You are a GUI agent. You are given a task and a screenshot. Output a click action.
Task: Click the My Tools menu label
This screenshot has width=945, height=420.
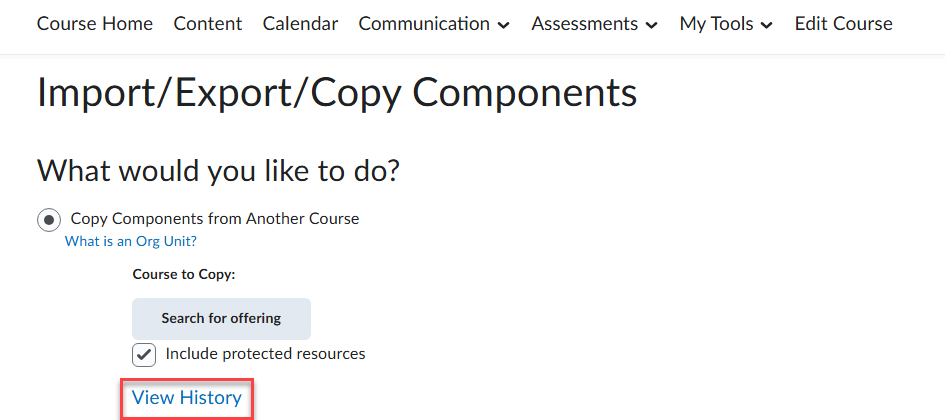point(716,24)
